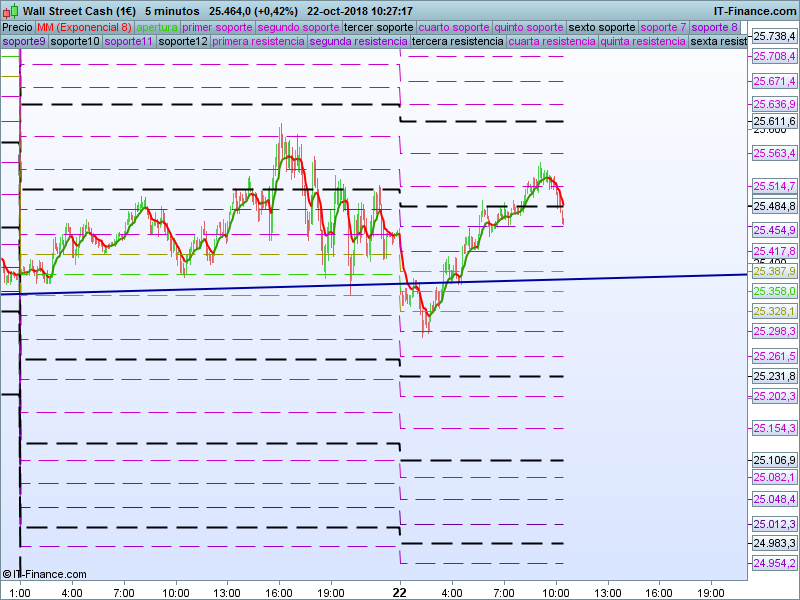Select the 25.611,6 price label
800x600 pixels.
pos(774,121)
